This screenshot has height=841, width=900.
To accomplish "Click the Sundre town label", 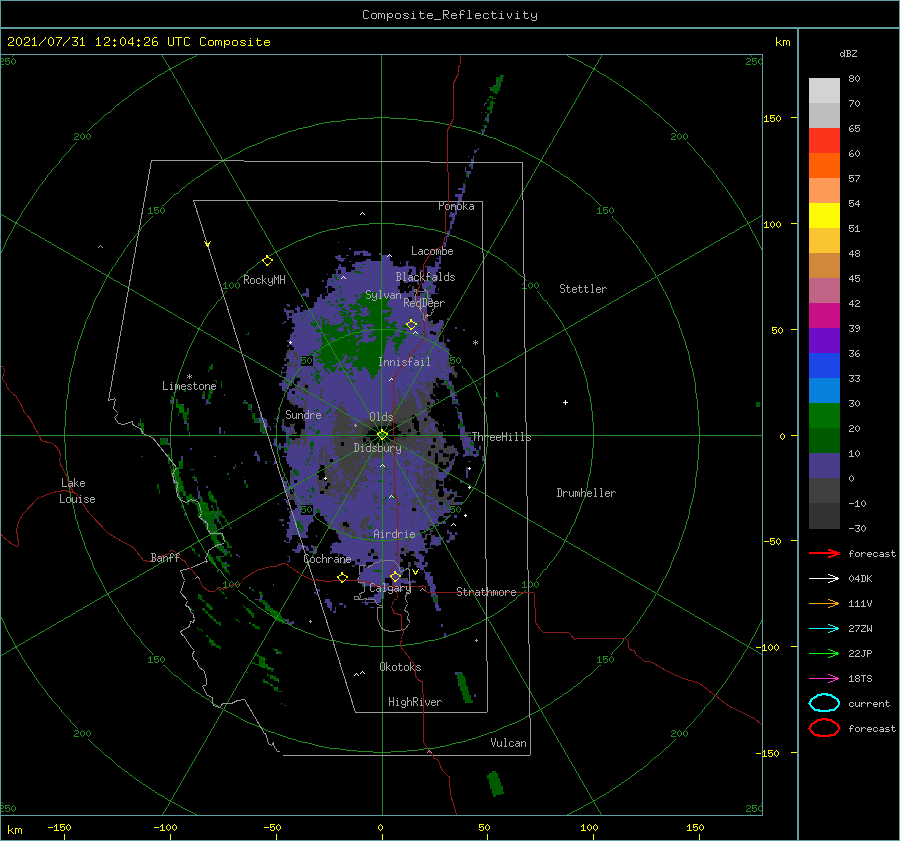I will pyautogui.click(x=303, y=414).
